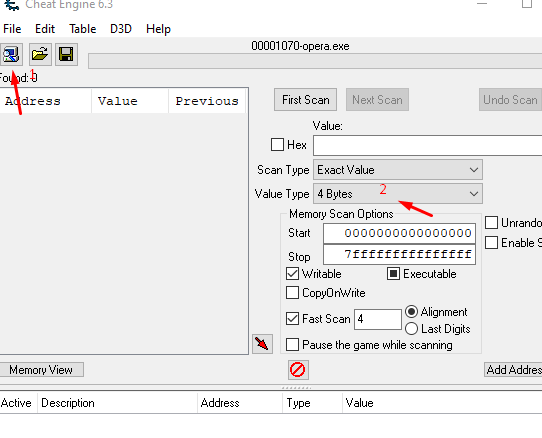Select the Alignment radio button

click(411, 312)
